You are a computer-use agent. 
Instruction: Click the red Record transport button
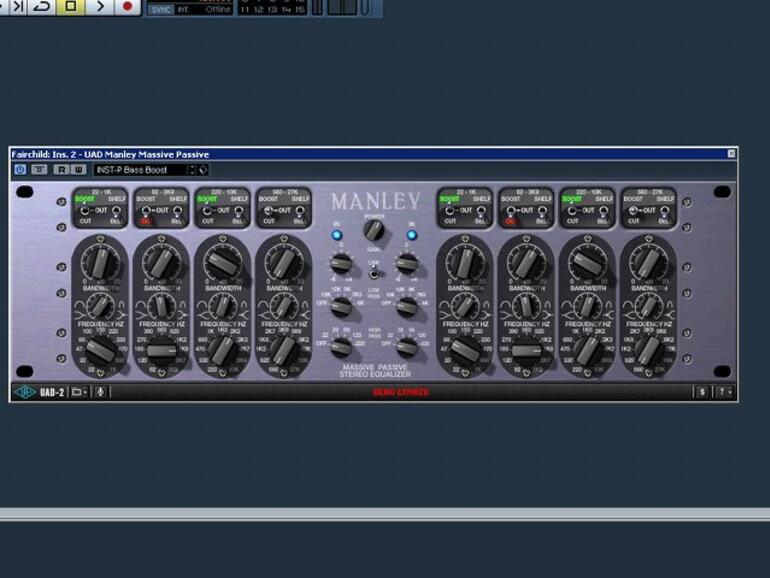[127, 7]
